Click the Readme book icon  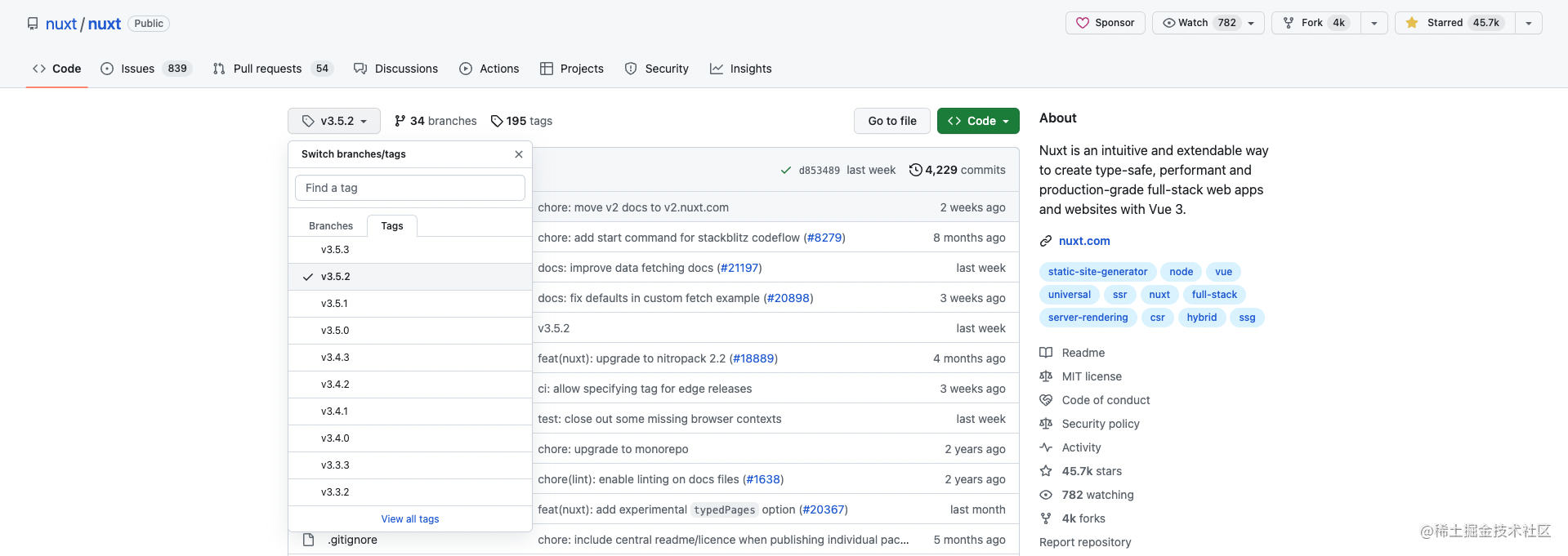[x=1046, y=353]
